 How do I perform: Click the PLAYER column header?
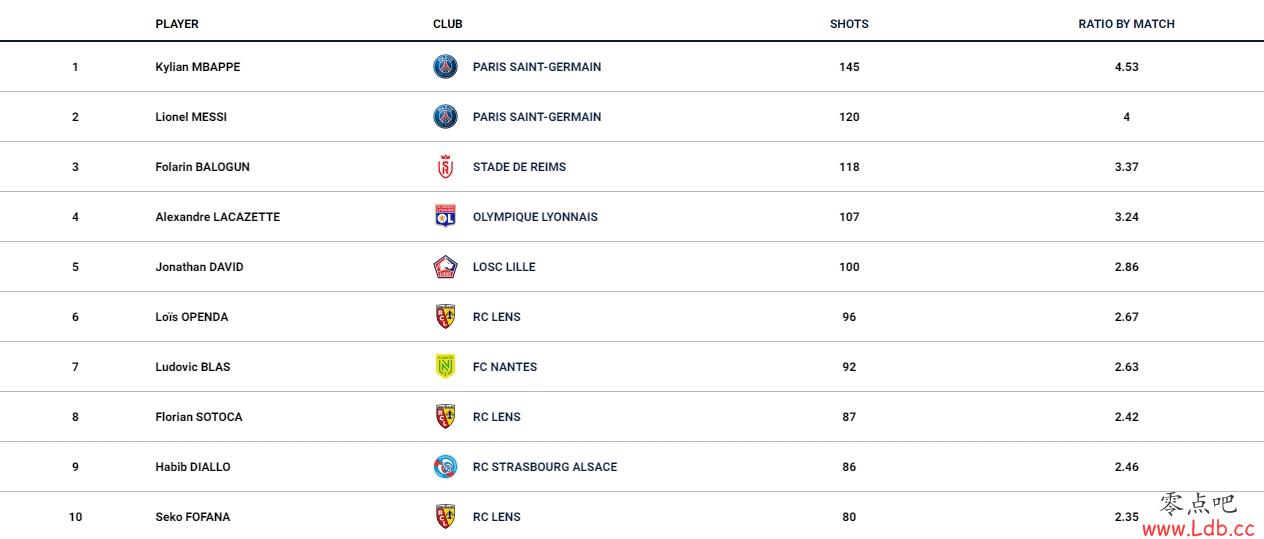(177, 24)
